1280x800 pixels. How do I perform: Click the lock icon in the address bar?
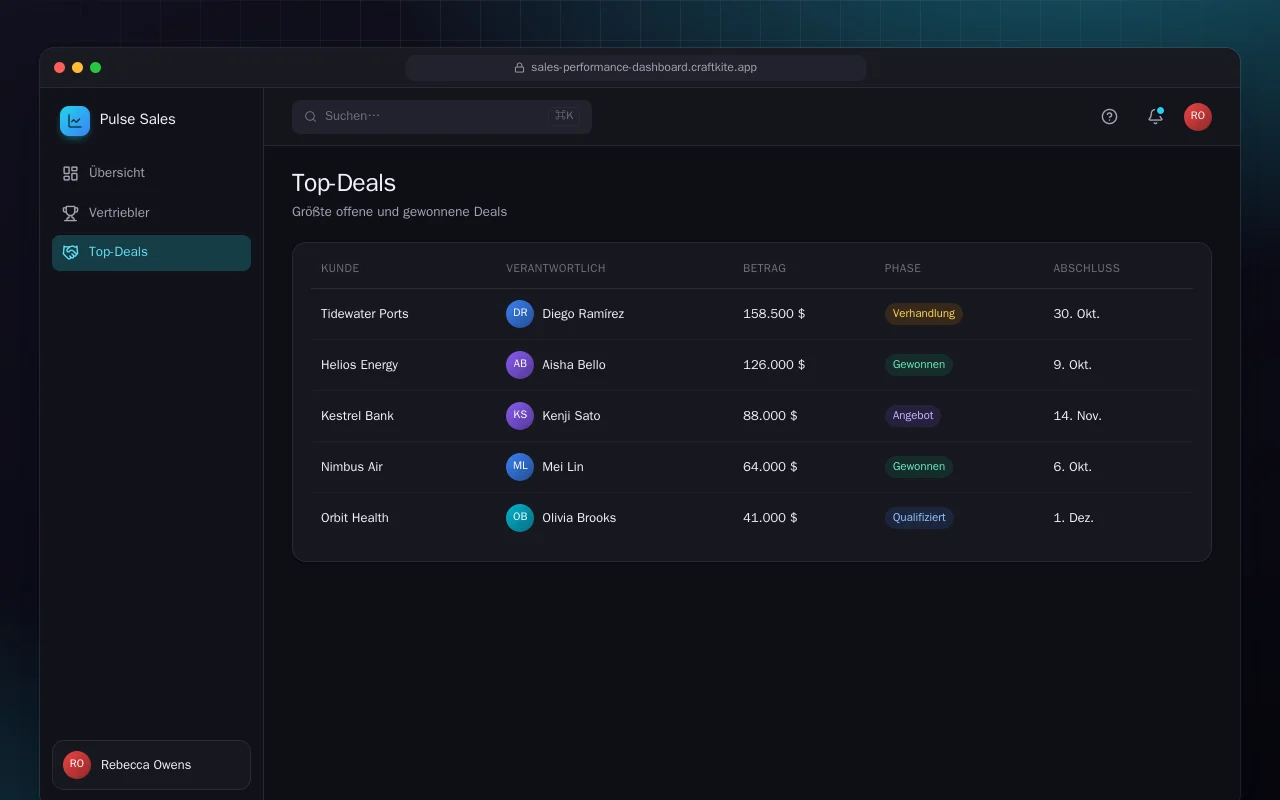[x=520, y=68]
